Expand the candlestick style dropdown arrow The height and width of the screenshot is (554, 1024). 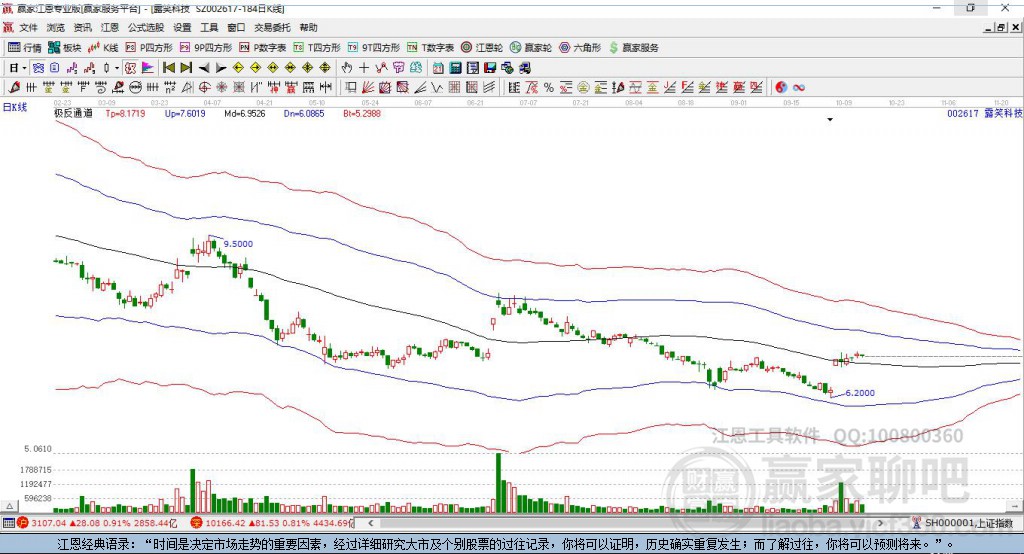point(117,68)
